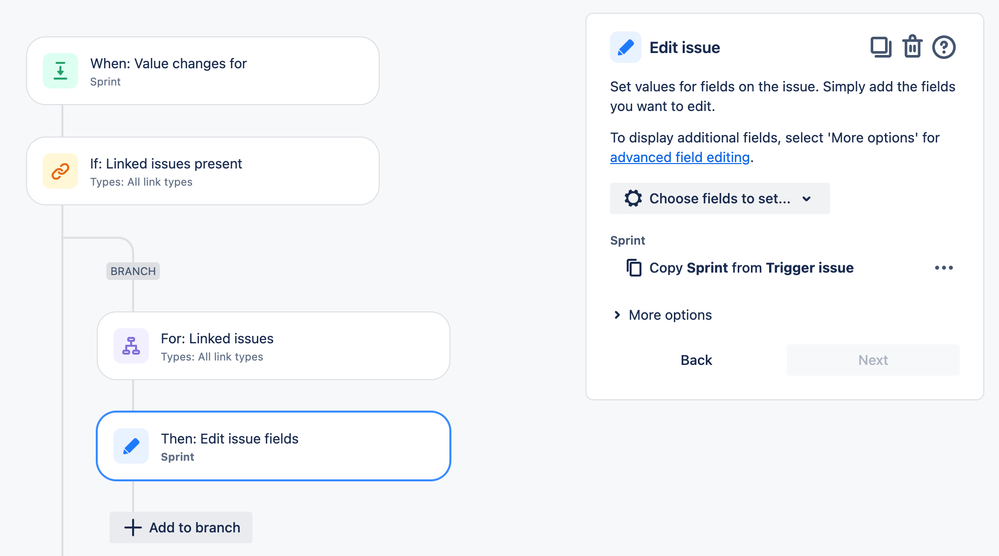The width and height of the screenshot is (999, 556).
Task: Click the Back button
Action: (x=696, y=360)
